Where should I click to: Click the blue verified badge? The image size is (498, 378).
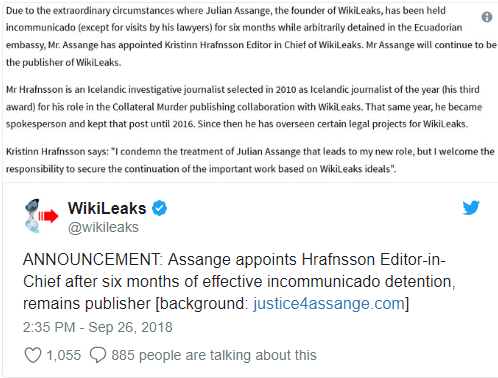159,208
